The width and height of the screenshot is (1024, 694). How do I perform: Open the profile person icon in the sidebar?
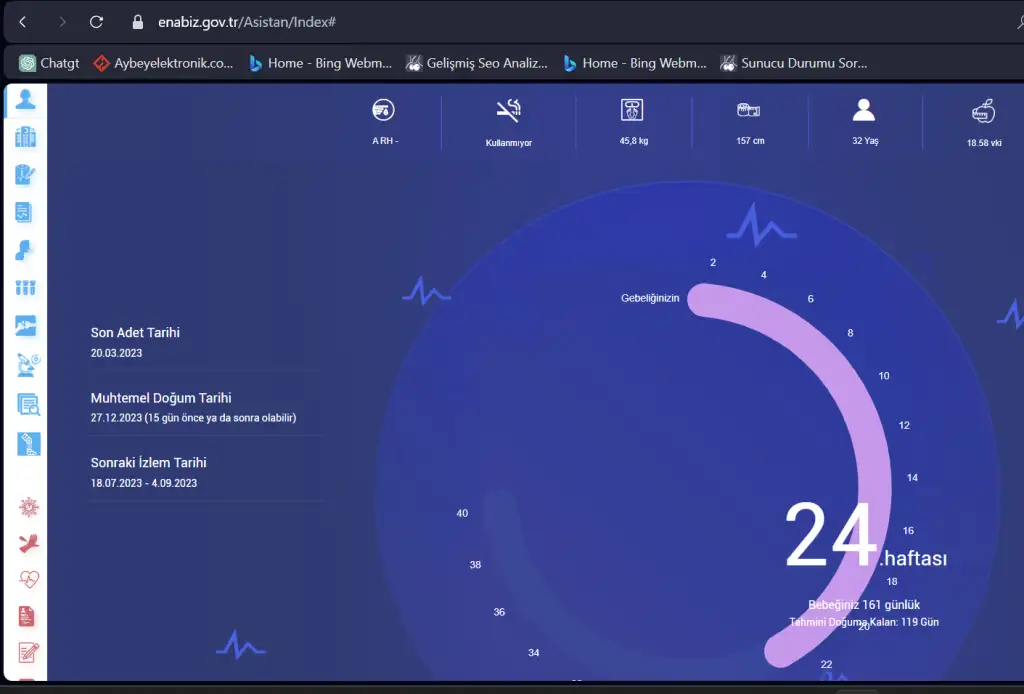(x=25, y=99)
